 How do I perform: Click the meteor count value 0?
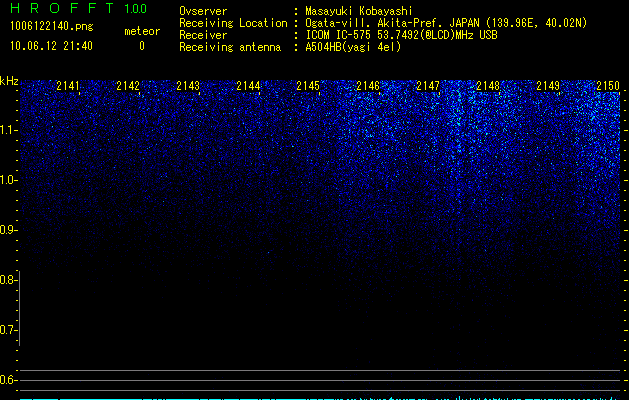(142, 46)
